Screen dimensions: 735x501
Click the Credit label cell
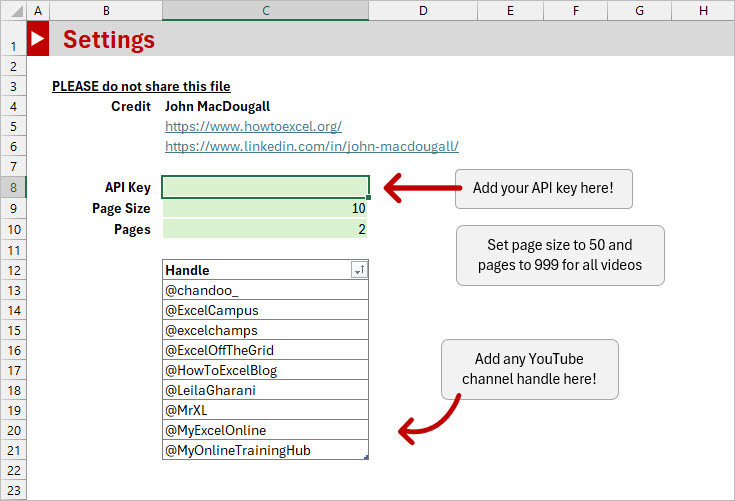[131, 106]
